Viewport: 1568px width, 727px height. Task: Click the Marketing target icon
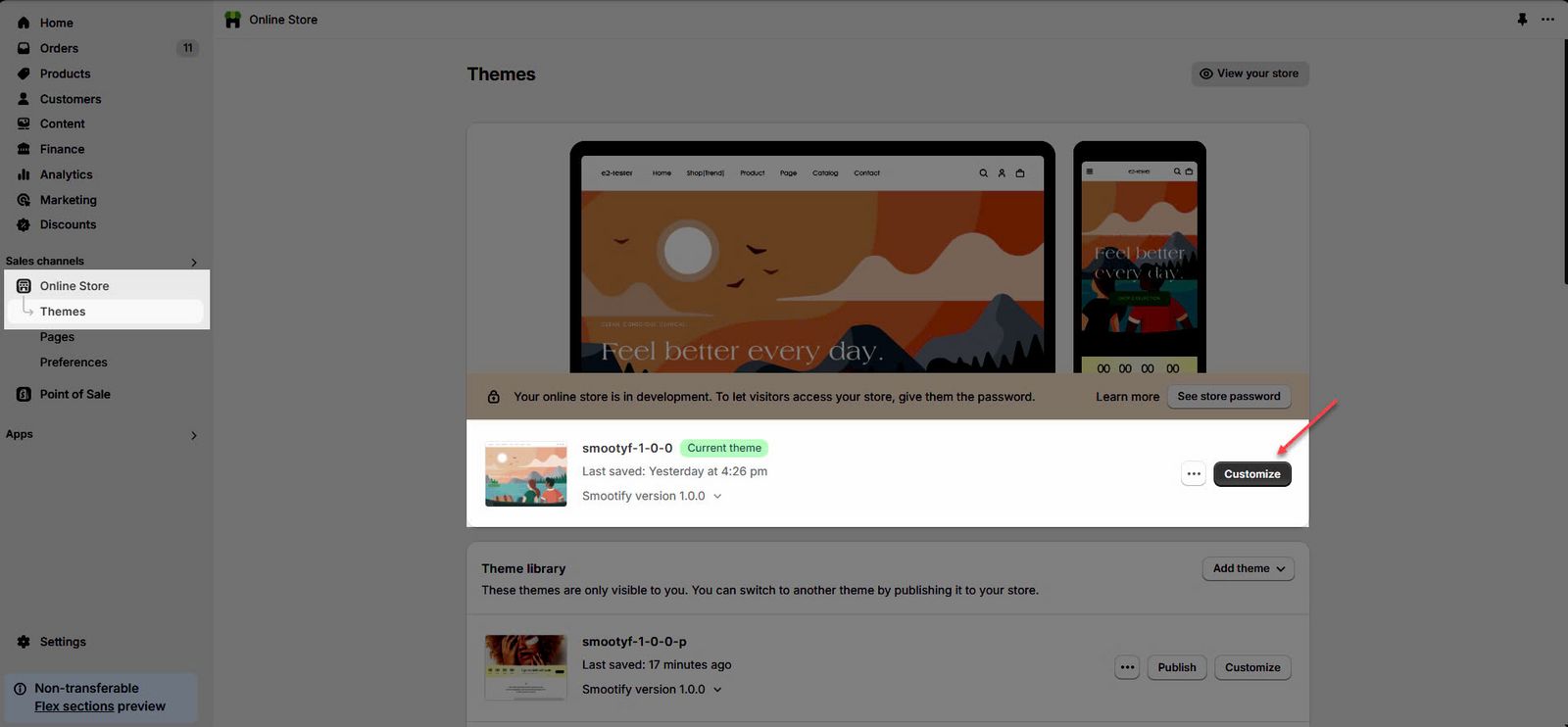coord(24,200)
